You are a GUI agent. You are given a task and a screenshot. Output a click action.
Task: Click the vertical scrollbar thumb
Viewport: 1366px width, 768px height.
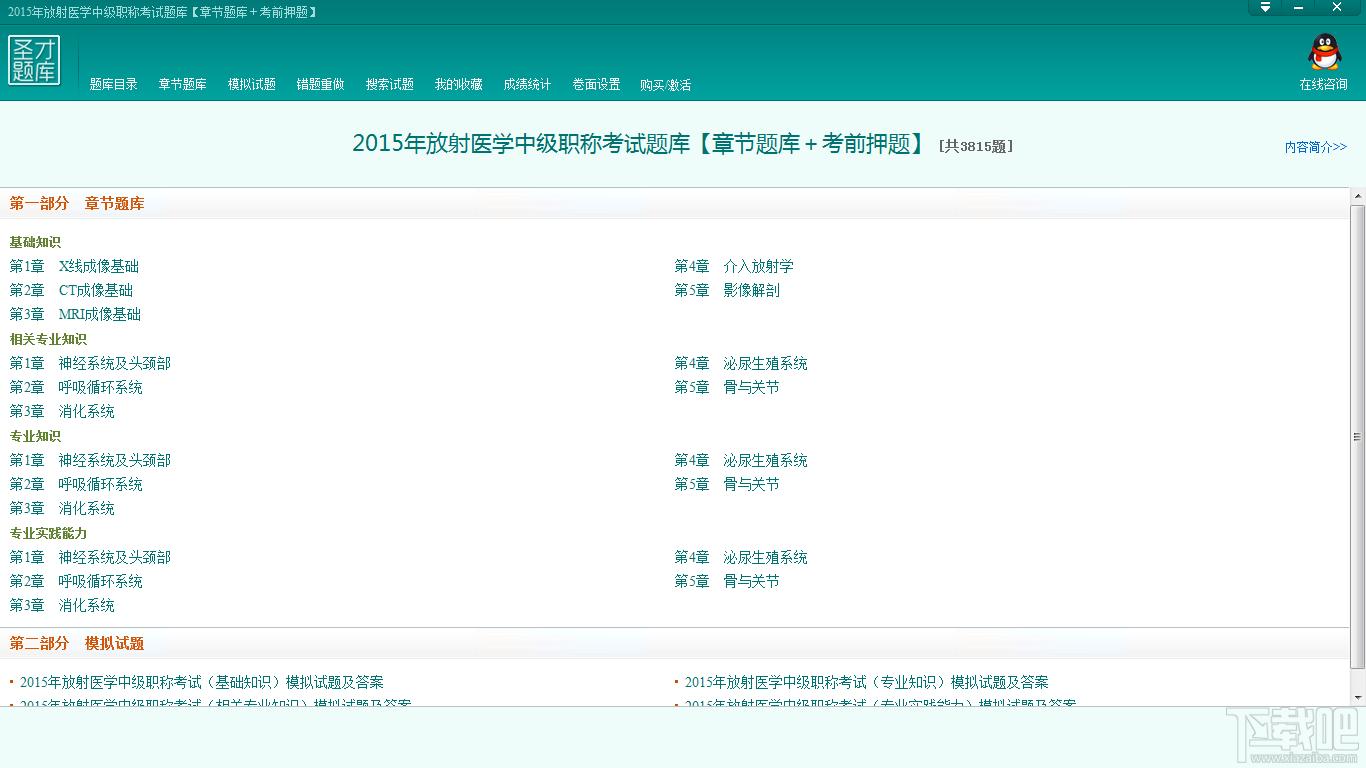pyautogui.click(x=1357, y=437)
